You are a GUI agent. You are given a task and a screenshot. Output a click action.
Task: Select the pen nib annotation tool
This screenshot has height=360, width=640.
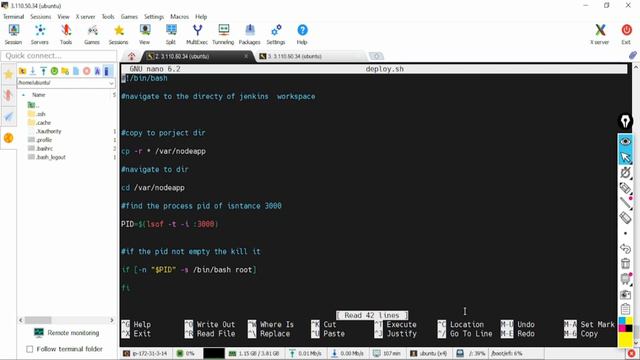tap(625, 121)
